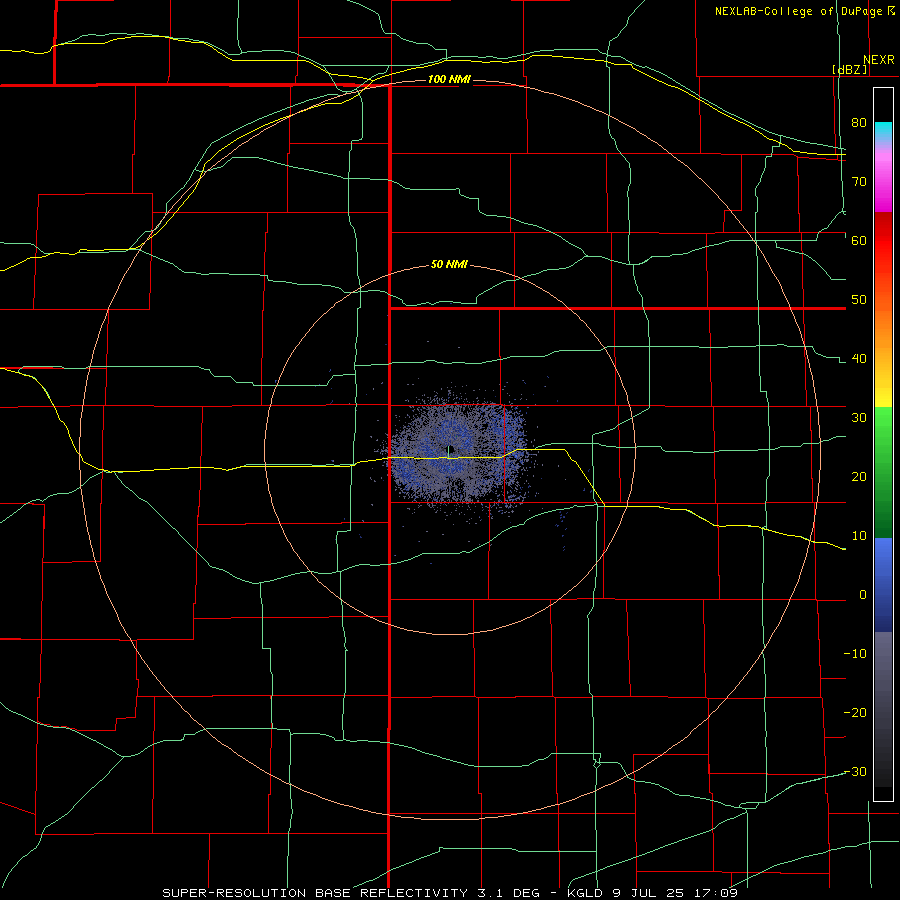Click the [dBZ] units label

click(850, 69)
